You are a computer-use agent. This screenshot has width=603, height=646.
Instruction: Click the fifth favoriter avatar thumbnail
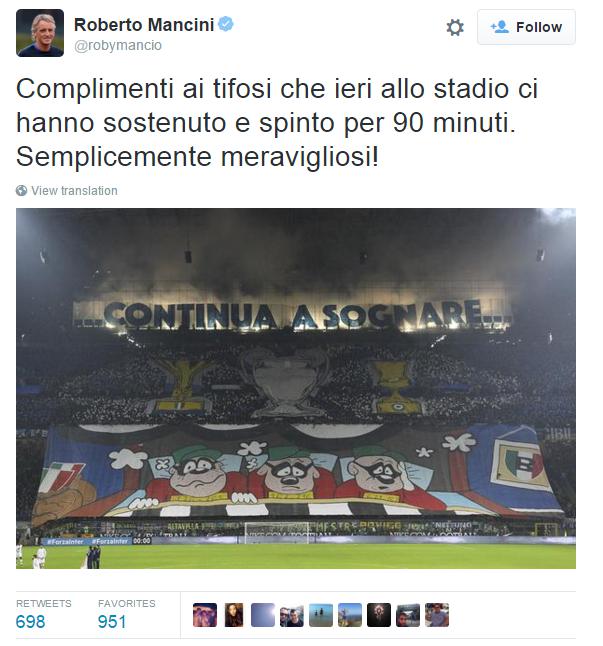click(x=321, y=615)
